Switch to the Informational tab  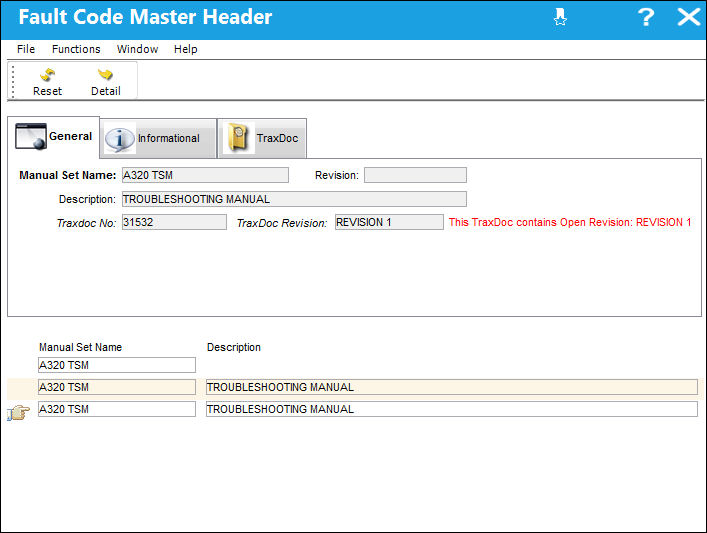pos(158,138)
